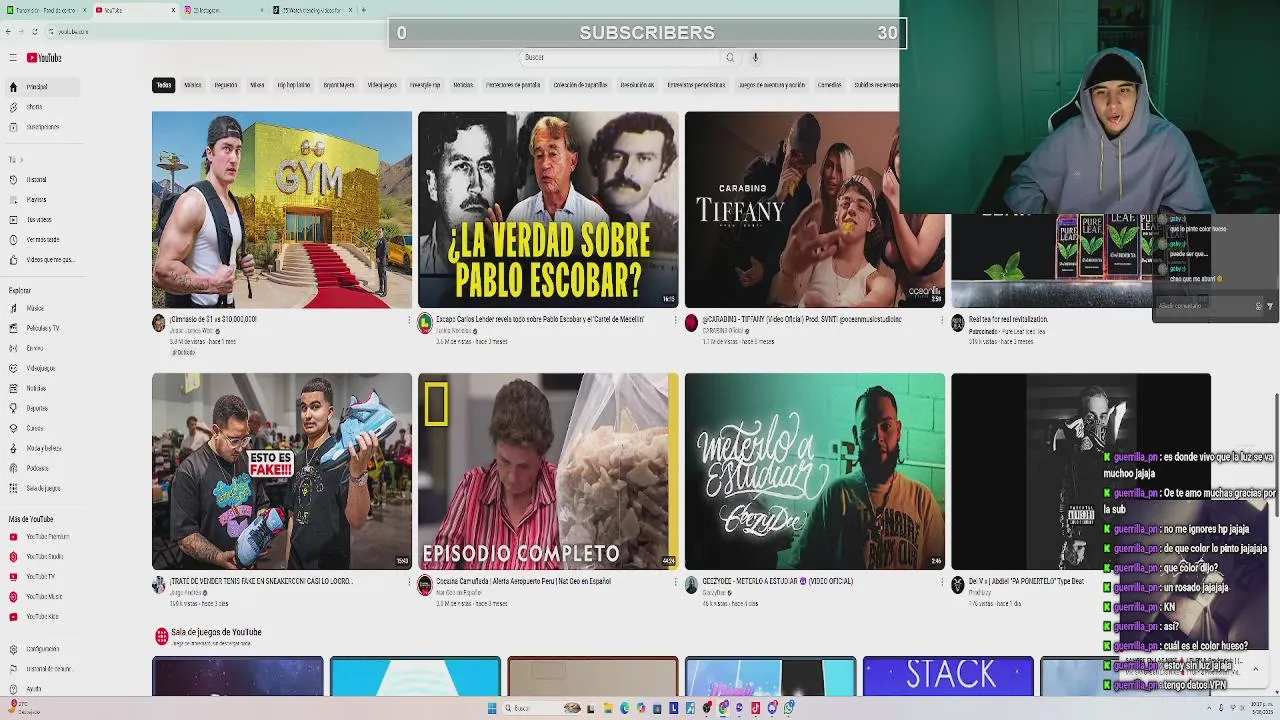
Task: Open the Carabin3 Tiffany video thumbnail
Action: coord(814,210)
